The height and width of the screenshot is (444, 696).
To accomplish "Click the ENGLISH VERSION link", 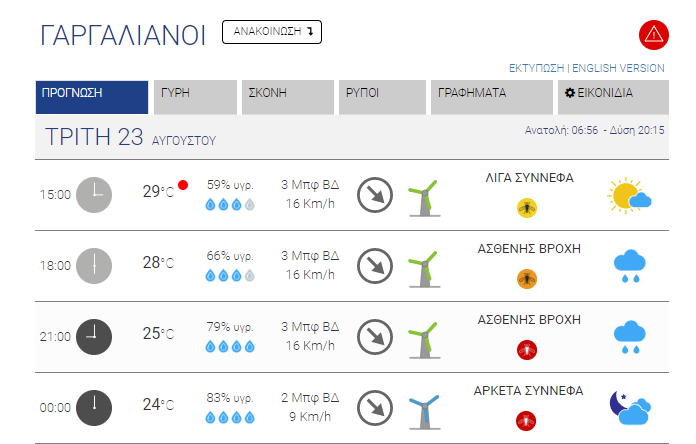I will point(618,68).
